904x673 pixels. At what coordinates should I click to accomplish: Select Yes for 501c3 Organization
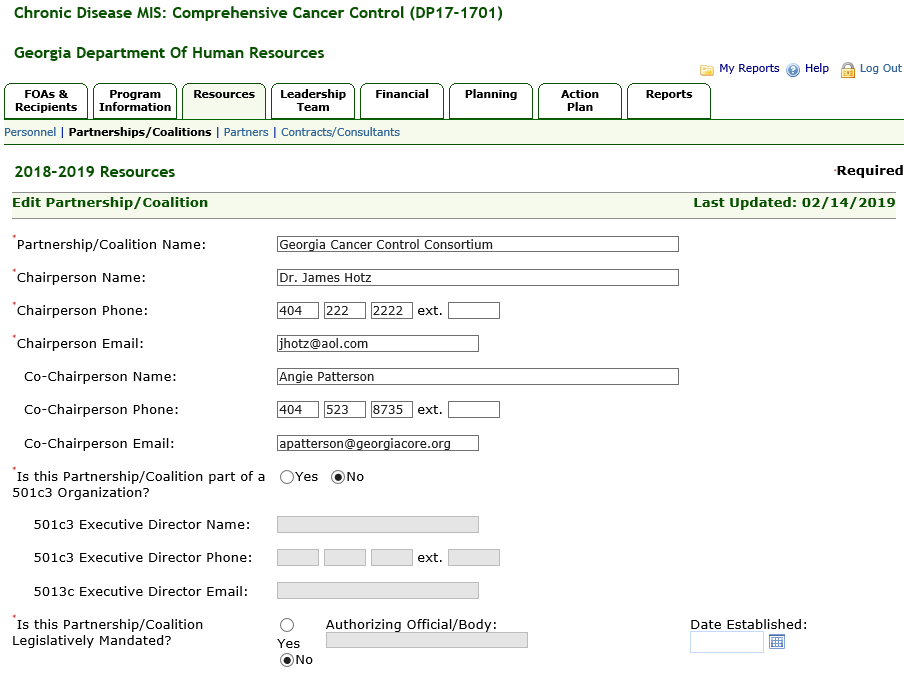pos(287,477)
